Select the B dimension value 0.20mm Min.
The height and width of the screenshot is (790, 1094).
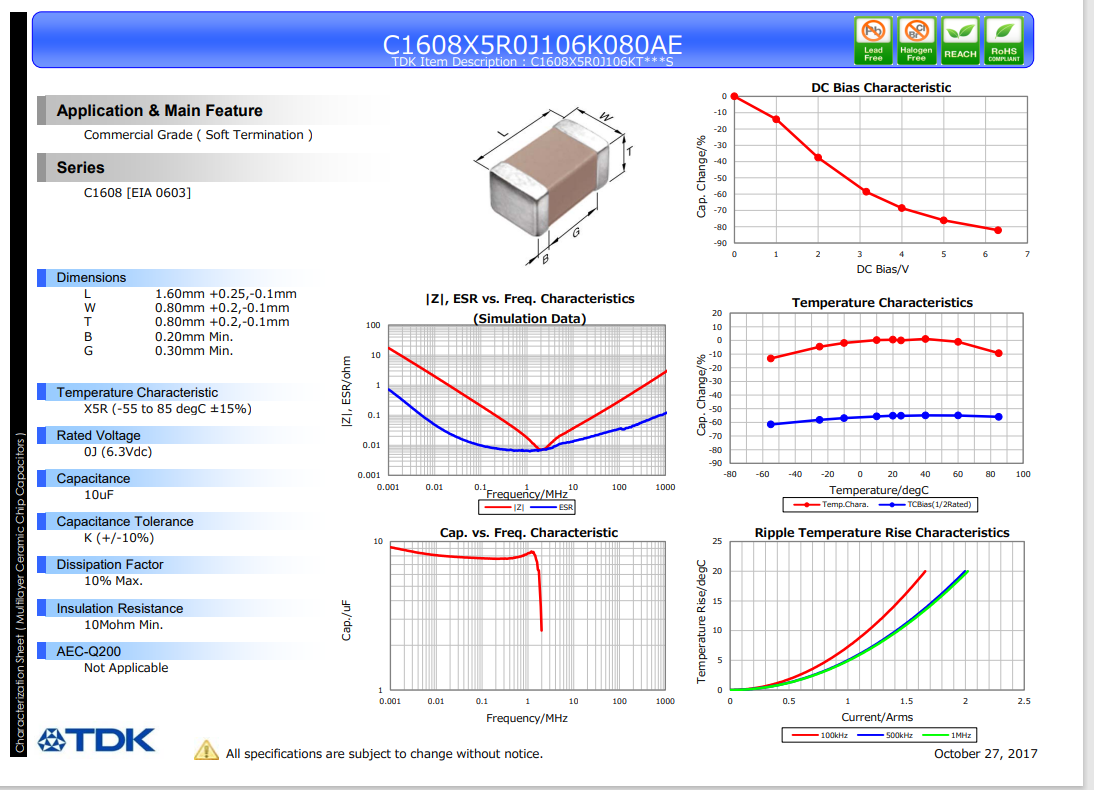point(194,336)
